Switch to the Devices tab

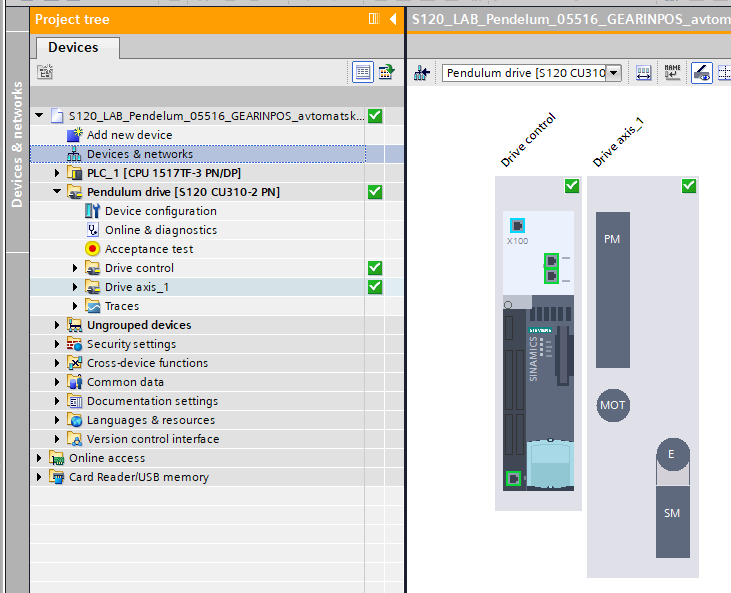pyautogui.click(x=74, y=47)
